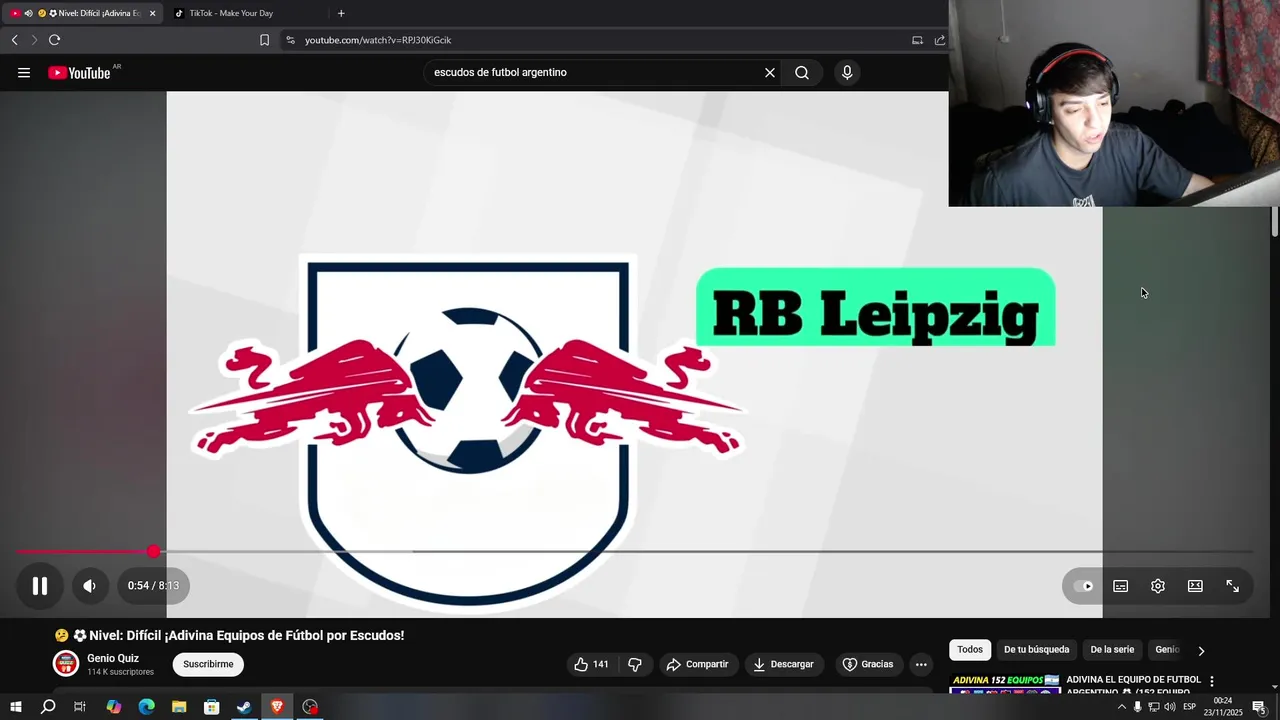This screenshot has height=720, width=1280.
Task: Click the red video progress scrubber
Action: 153,551
